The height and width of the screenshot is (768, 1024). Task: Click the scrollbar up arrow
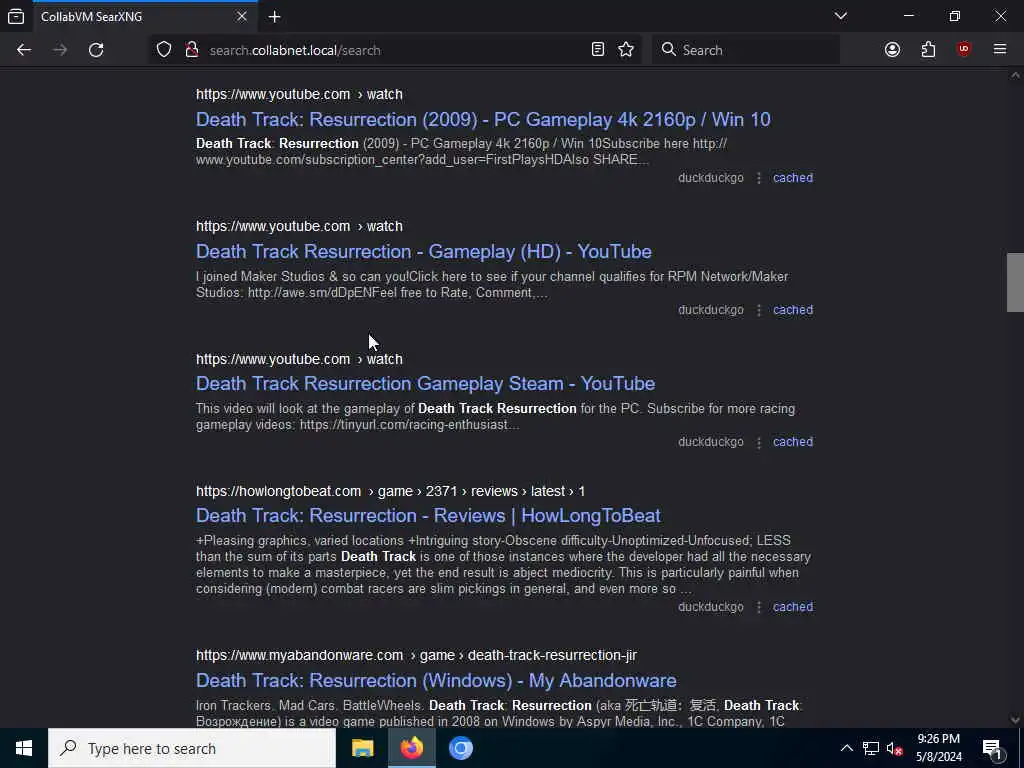(x=1015, y=76)
